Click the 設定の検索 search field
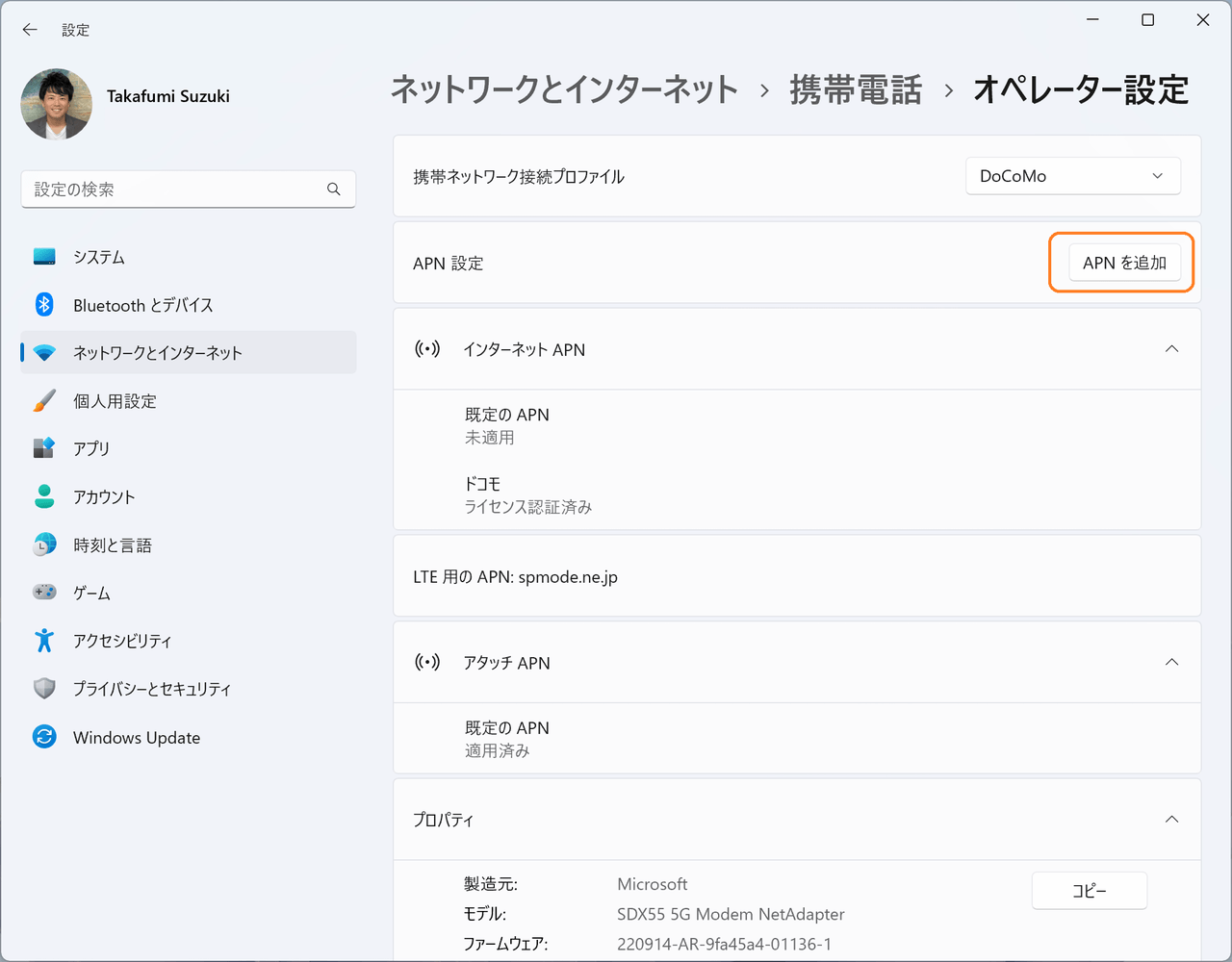This screenshot has width=1232, height=962. 178,190
